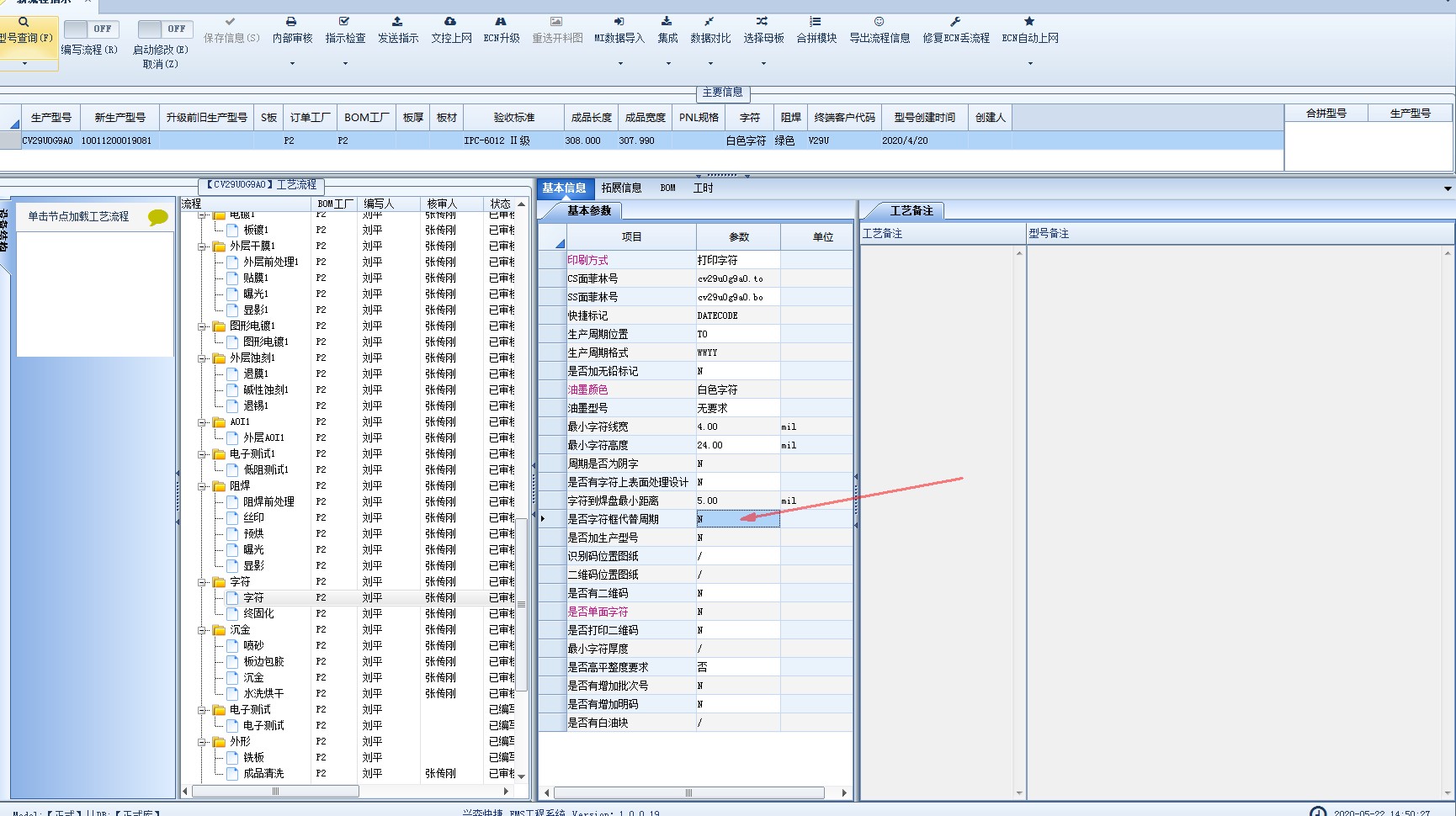
Task: Click the 指示检查 checkbox icon
Action: pos(344,21)
